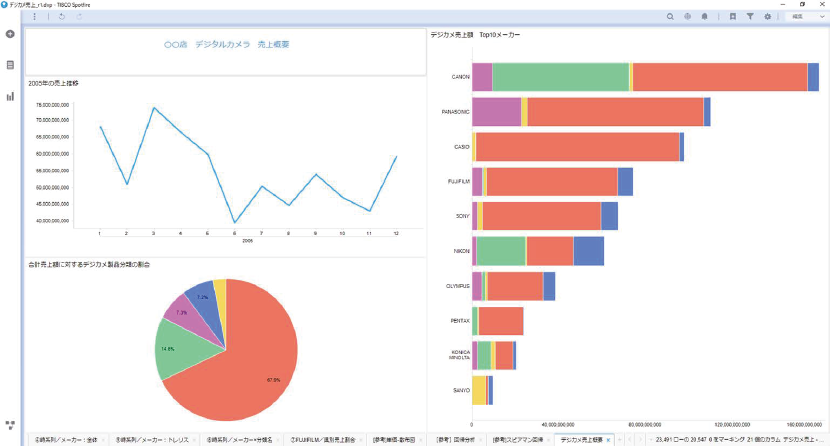Open the settings gear icon
This screenshot has width=830, height=448.
tap(768, 16)
